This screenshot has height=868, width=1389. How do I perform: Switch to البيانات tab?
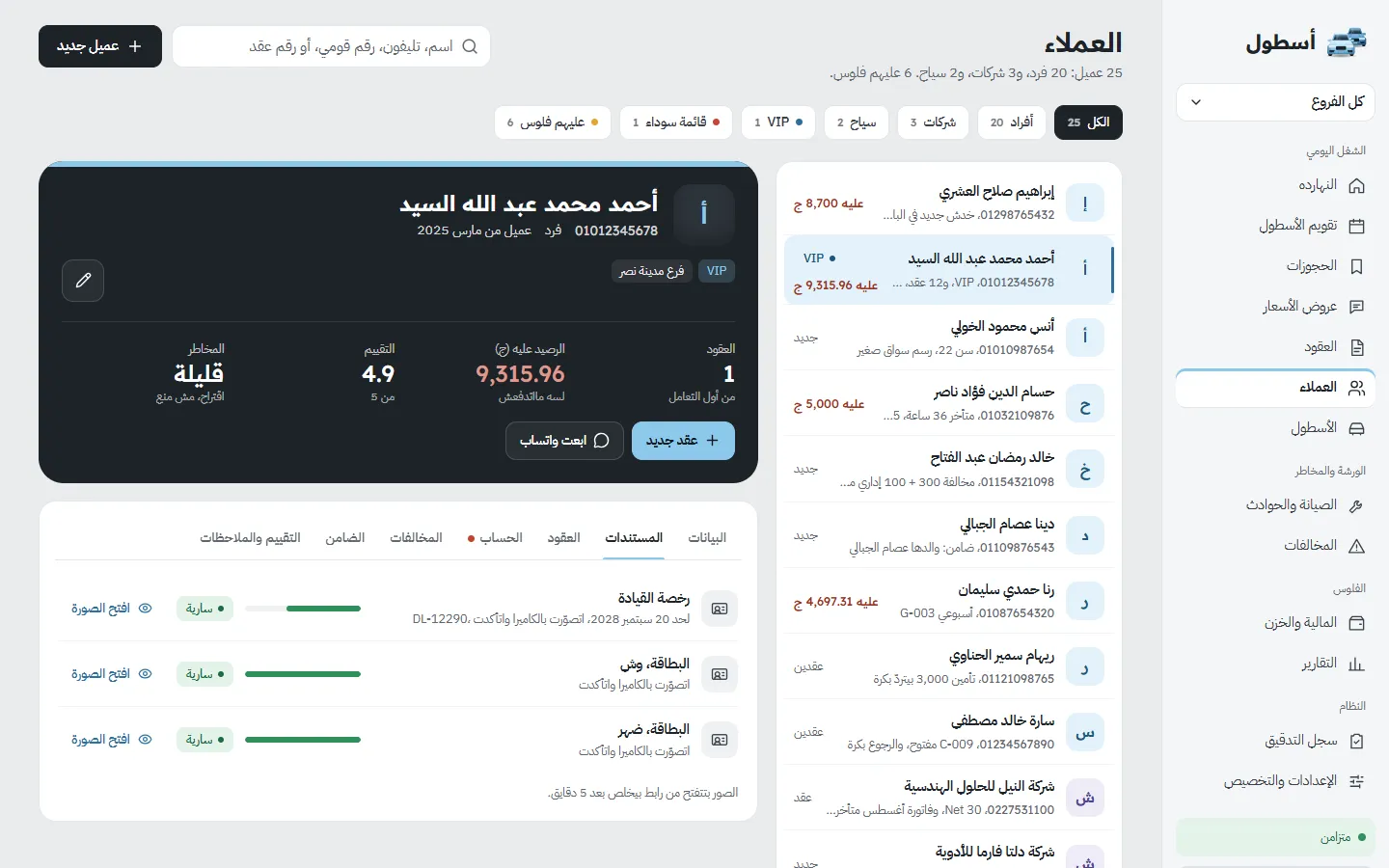tap(707, 538)
